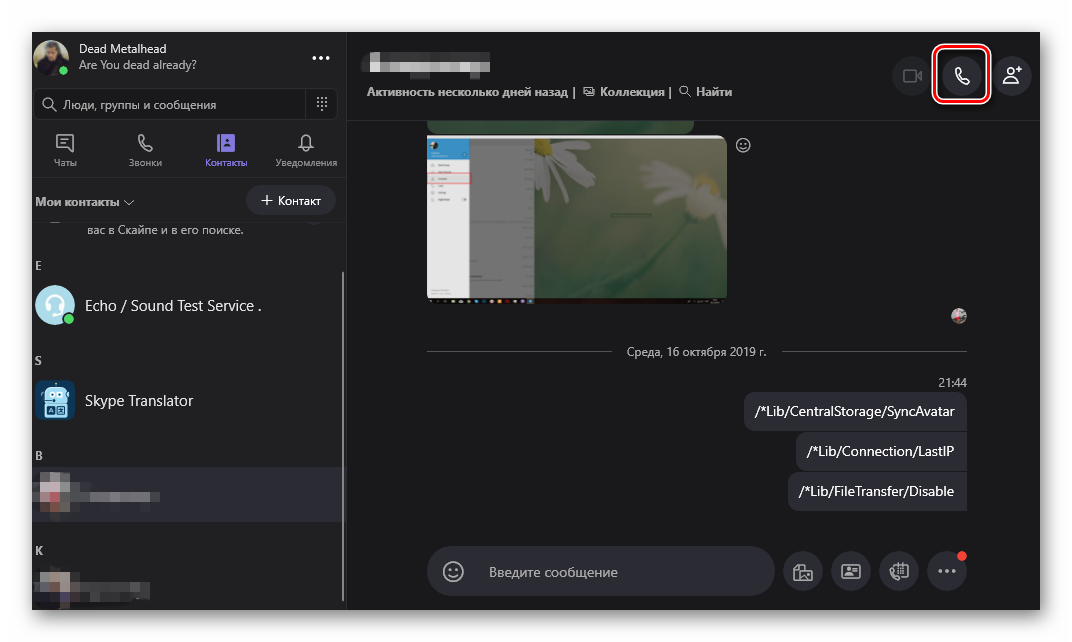This screenshot has height=642, width=1072.
Task: Open the dial pad grid icon
Action: [322, 104]
